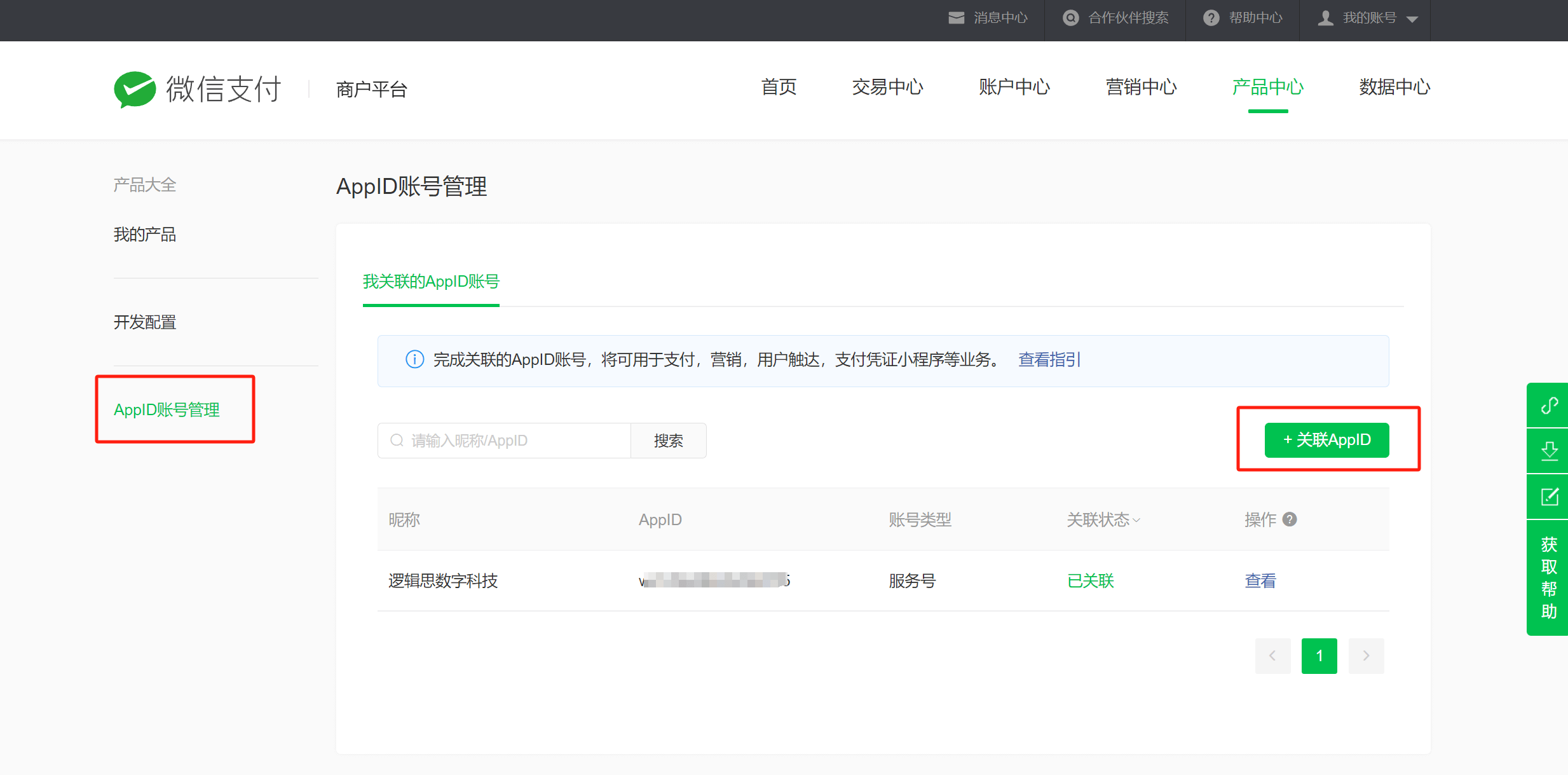Select the 产品中心 navigation item
The height and width of the screenshot is (775, 1568).
[1268, 87]
